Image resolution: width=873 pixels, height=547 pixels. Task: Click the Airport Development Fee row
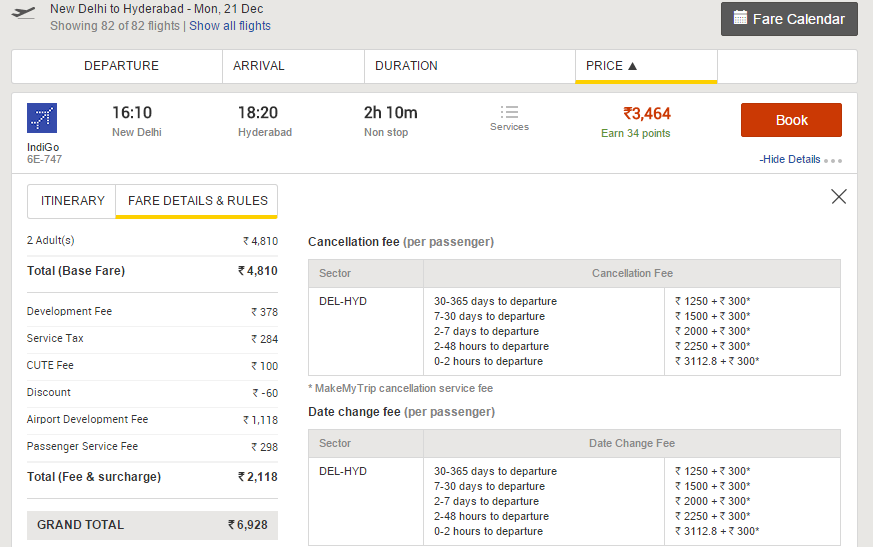pyautogui.click(x=153, y=419)
